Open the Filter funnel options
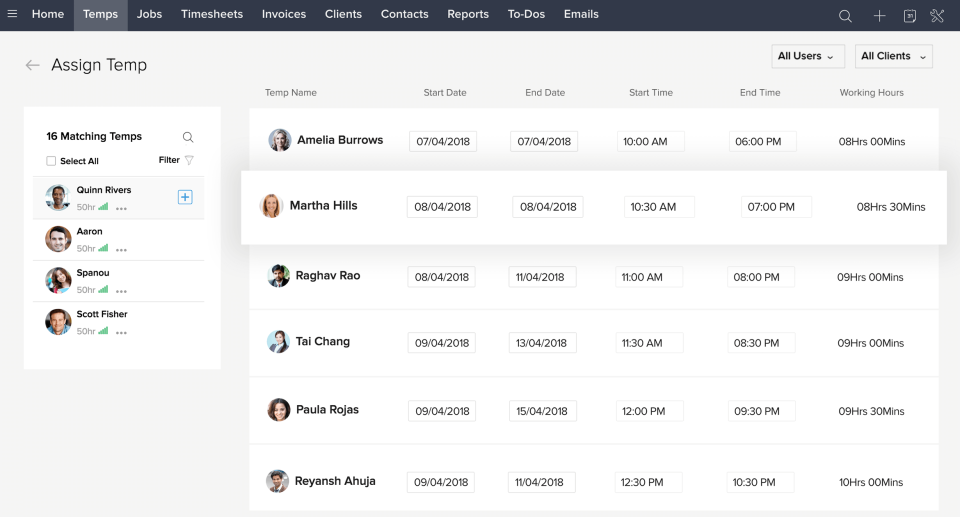The height and width of the screenshot is (517, 960). click(189, 160)
